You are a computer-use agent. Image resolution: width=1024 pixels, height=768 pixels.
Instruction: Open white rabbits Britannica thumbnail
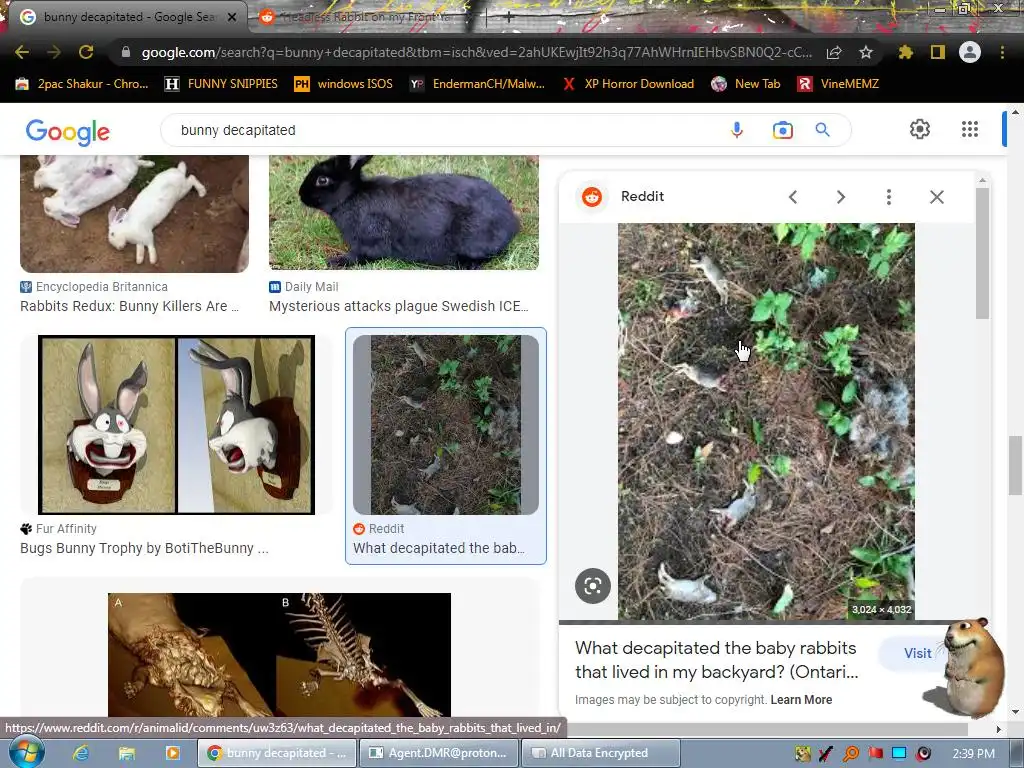[135, 214]
